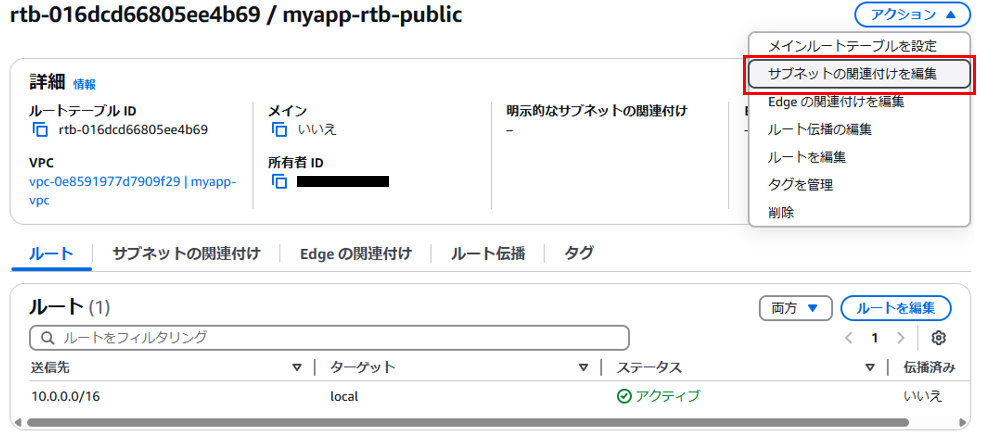Sort routes by 送信先 column
Viewport: 981px width, 435px height.
pyautogui.click(x=297, y=367)
